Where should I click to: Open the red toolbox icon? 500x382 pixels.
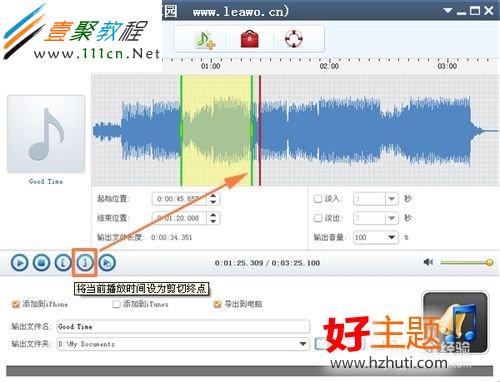pyautogui.click(x=250, y=39)
